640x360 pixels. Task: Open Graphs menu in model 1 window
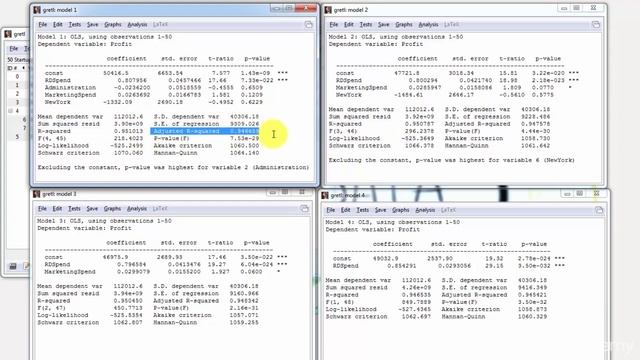(113, 24)
